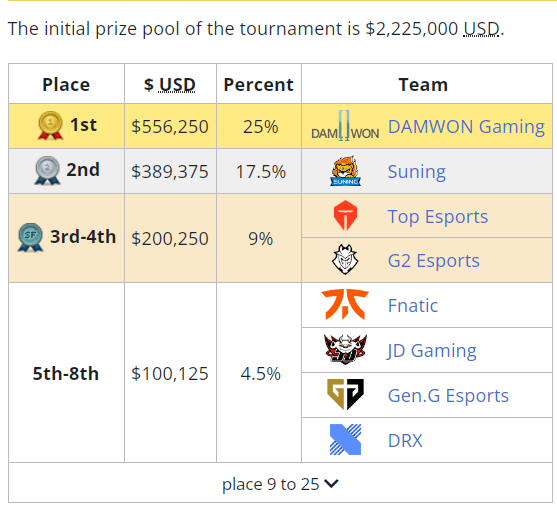
Task: Click the USD abbreviation in the table header
Action: (x=177, y=85)
